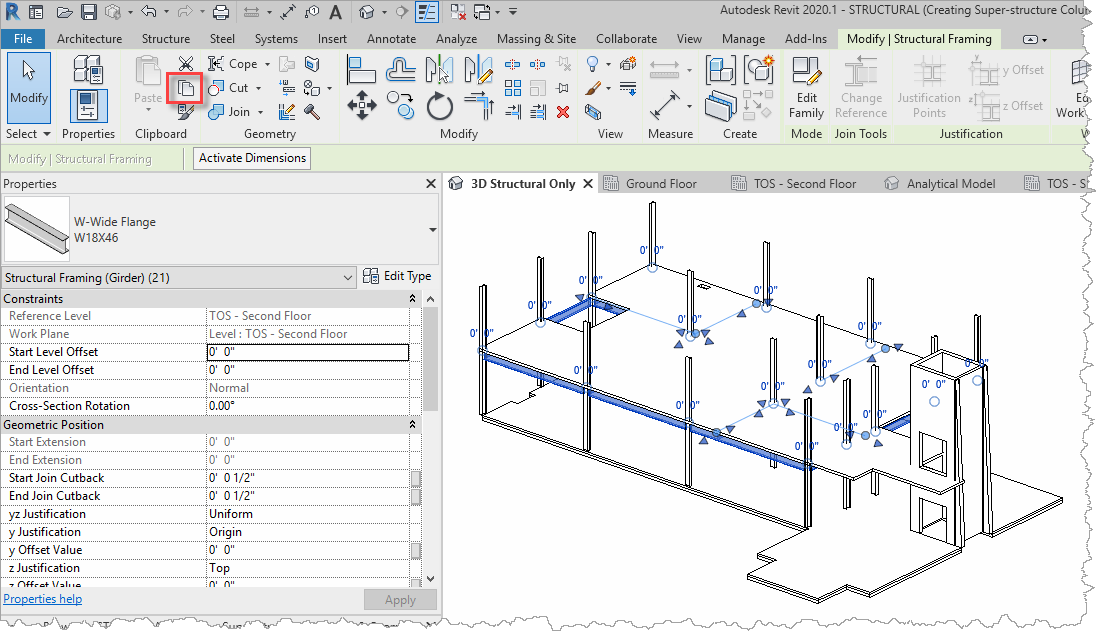1098x633 pixels.
Task: Open the Join dropdown arrow
Action: pyautogui.click(x=260, y=112)
